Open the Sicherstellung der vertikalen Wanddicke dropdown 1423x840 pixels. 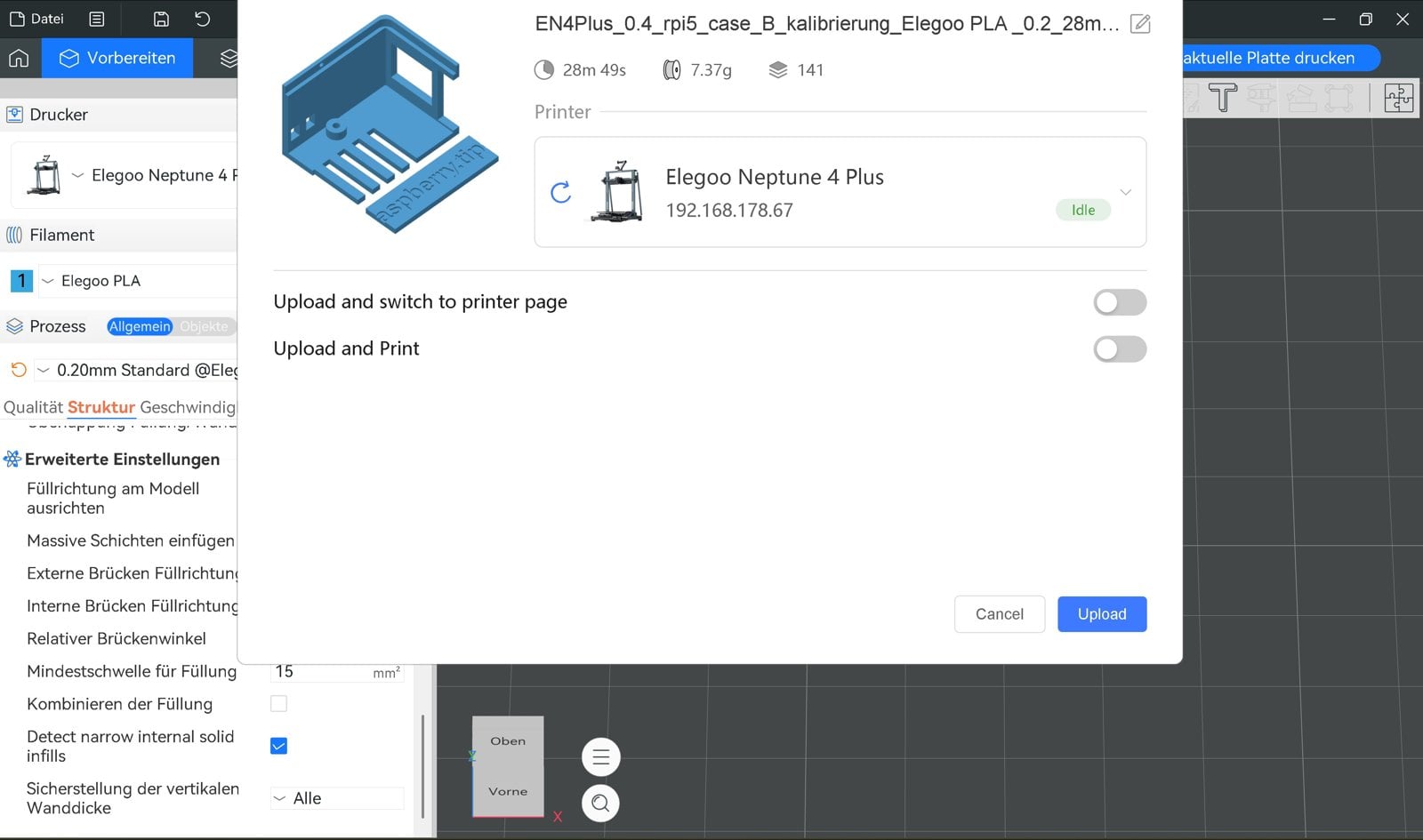click(337, 798)
